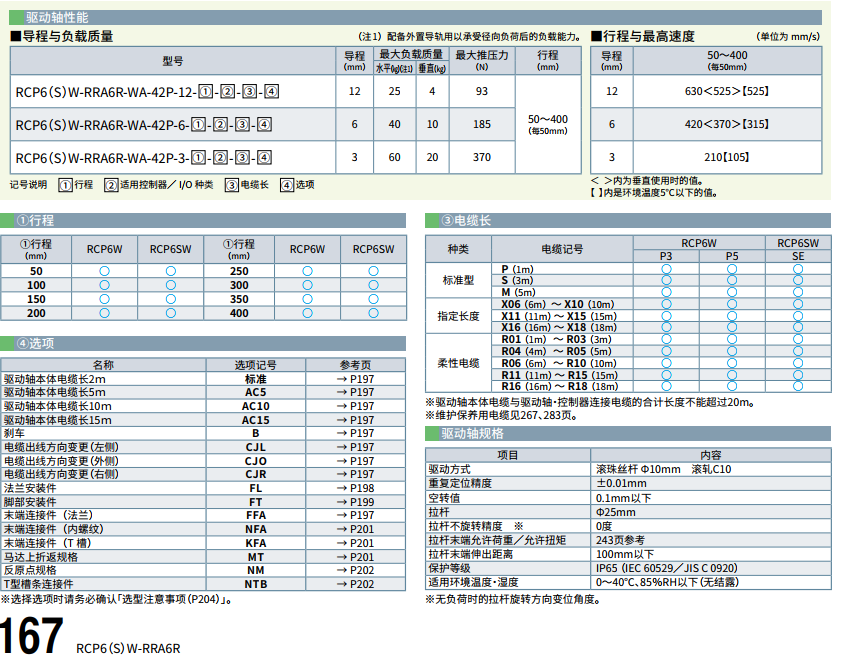This screenshot has height=657, width=844.
Task: Click cable type 指定长度
Action: pos(458,316)
